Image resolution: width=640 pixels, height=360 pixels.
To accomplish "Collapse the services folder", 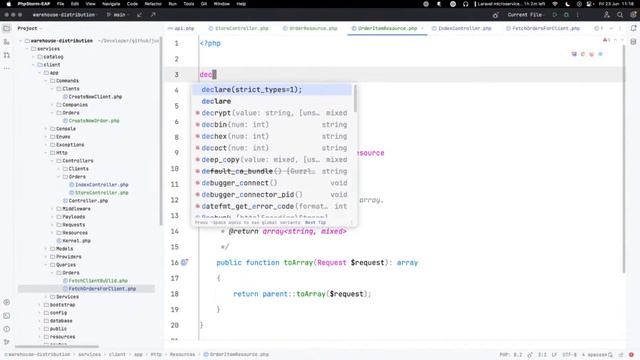I will click(27, 49).
